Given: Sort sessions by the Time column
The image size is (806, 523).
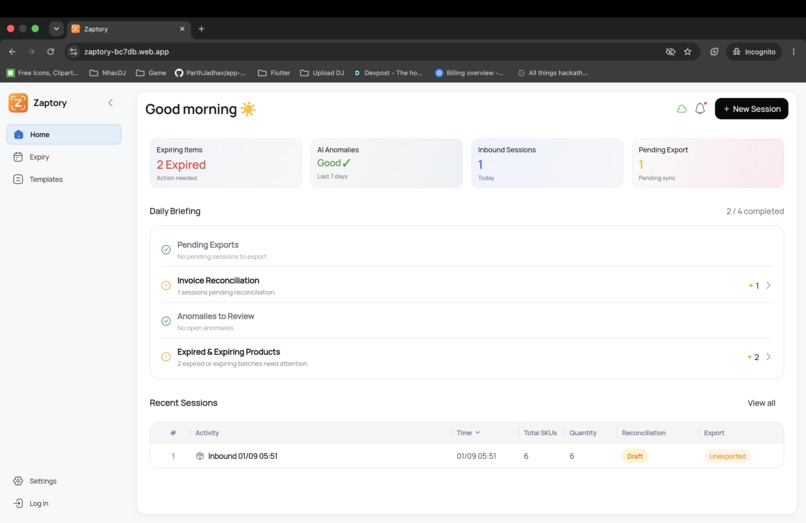Looking at the screenshot, I should (x=468, y=432).
